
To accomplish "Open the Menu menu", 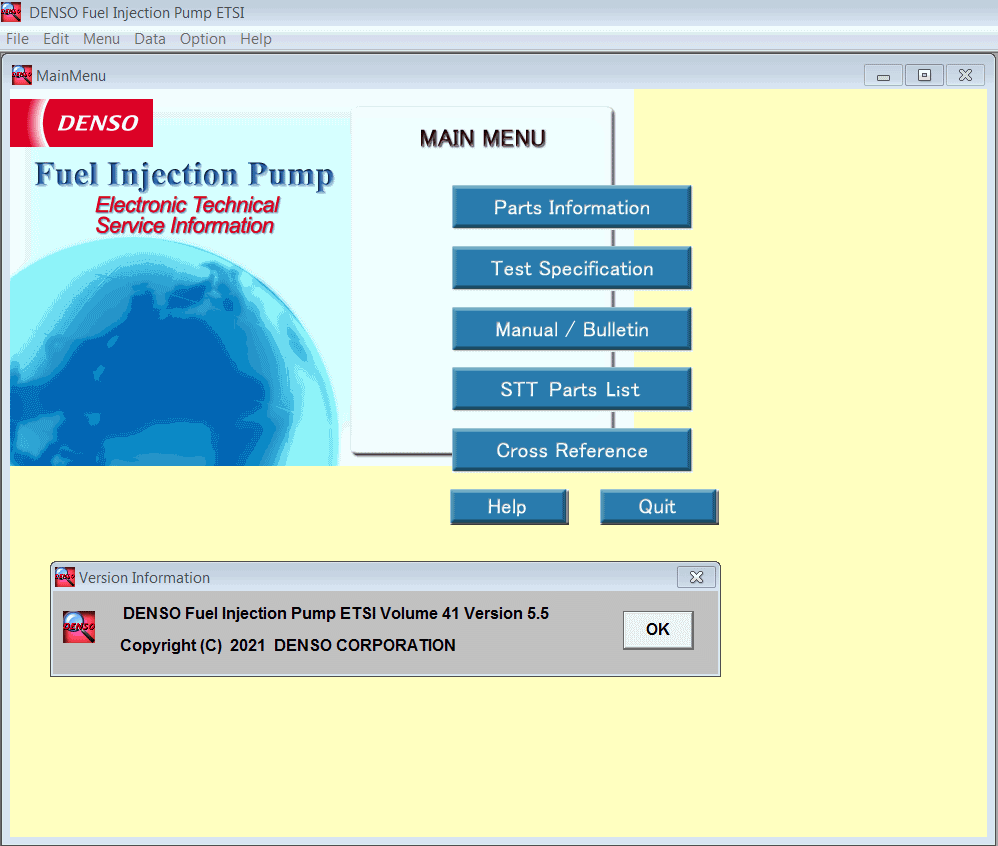I will click(101, 39).
